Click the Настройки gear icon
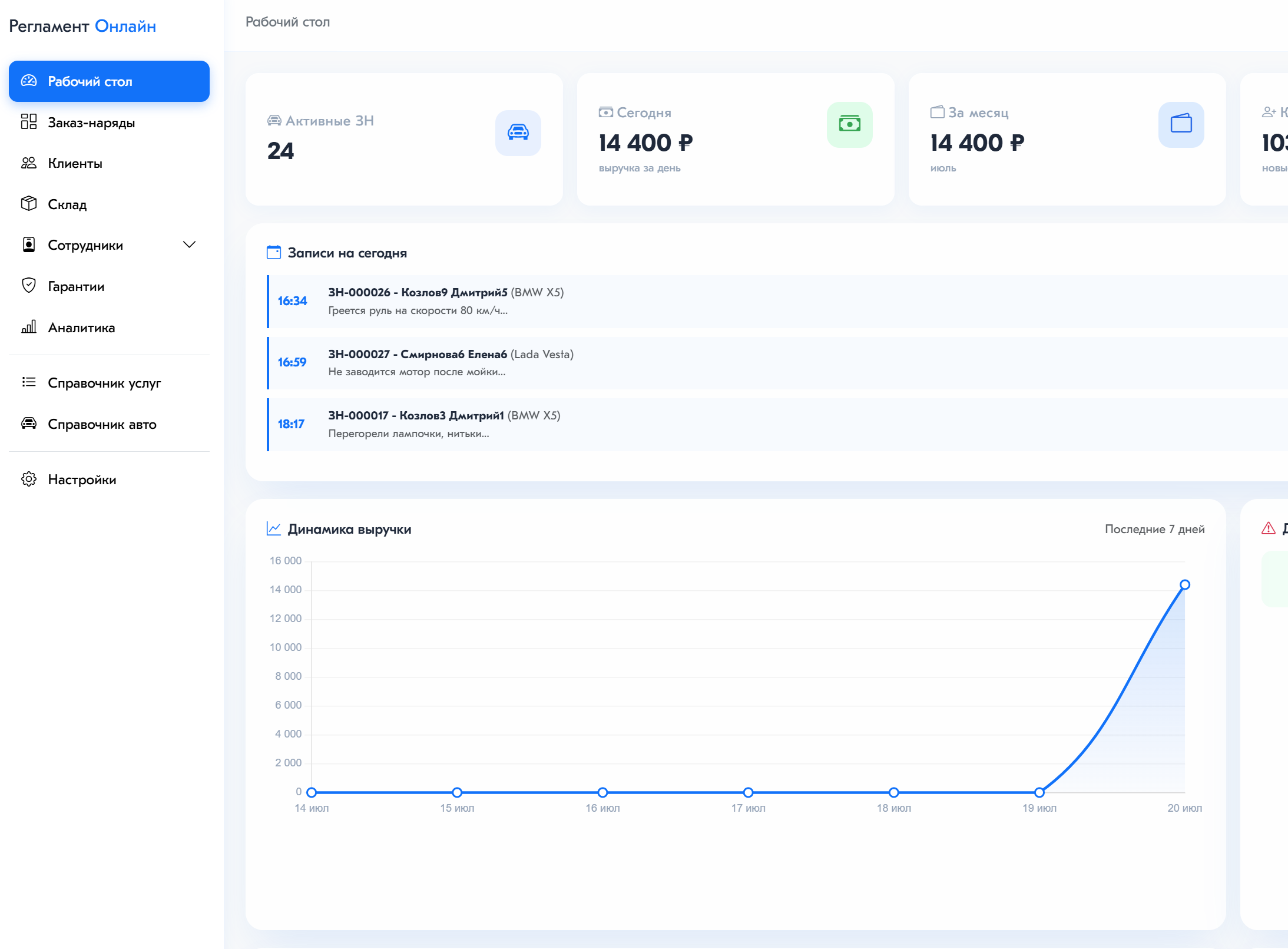The image size is (1288, 949). (29, 479)
